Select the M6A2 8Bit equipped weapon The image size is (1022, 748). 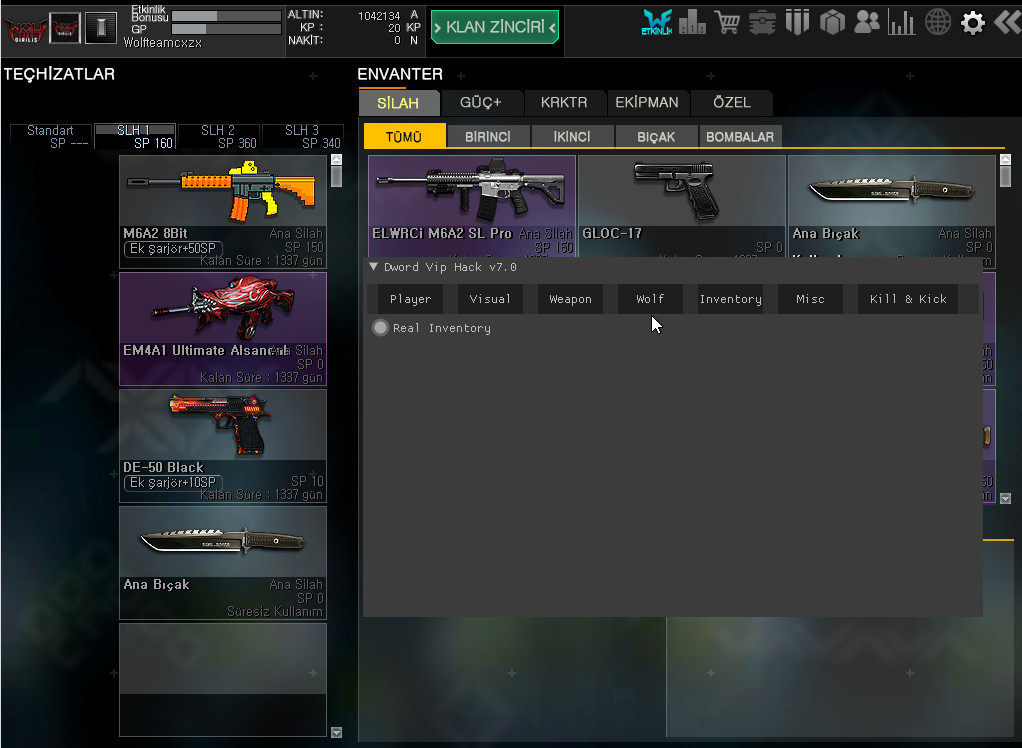click(x=223, y=212)
